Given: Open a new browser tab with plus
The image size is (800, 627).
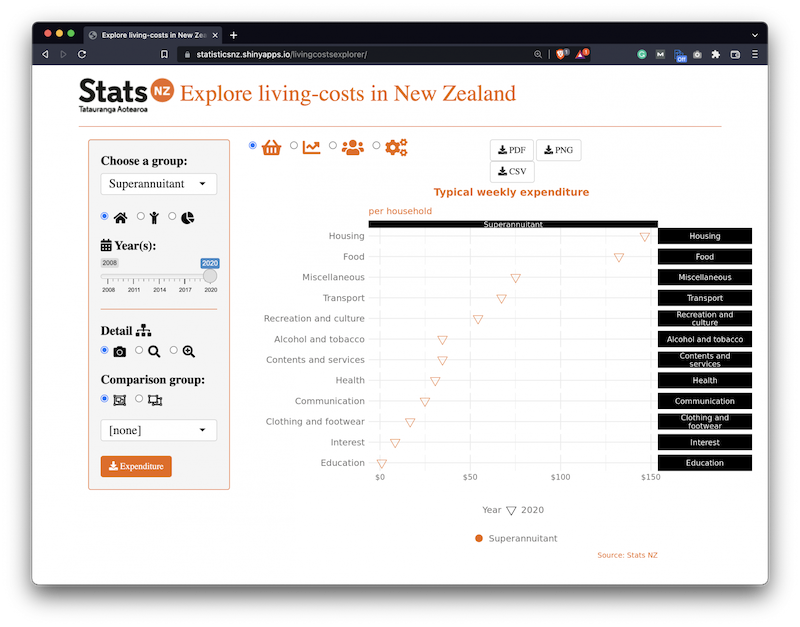Looking at the screenshot, I should (x=234, y=35).
